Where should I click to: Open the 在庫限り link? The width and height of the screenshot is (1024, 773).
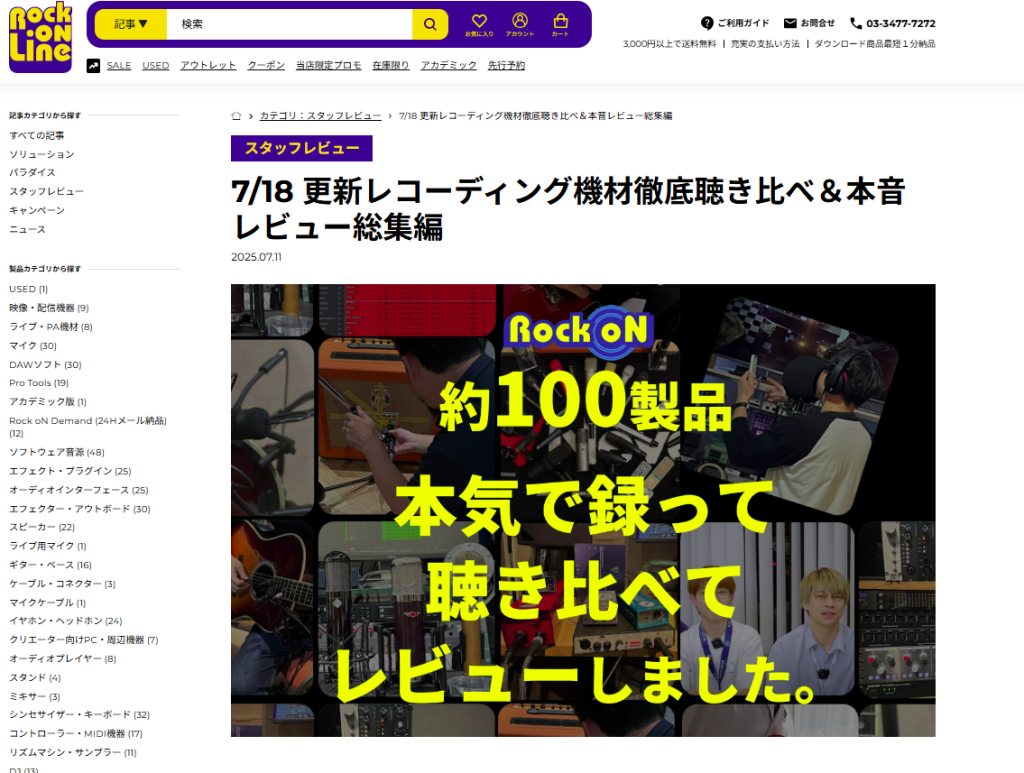[391, 65]
